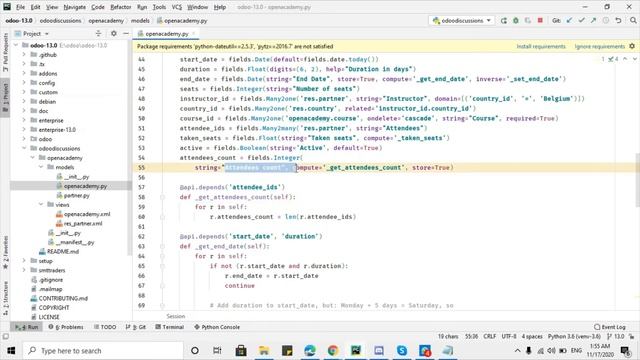Open Cortana circle icon on taskbar
This screenshot has height=360, width=640.
click(x=195, y=351)
